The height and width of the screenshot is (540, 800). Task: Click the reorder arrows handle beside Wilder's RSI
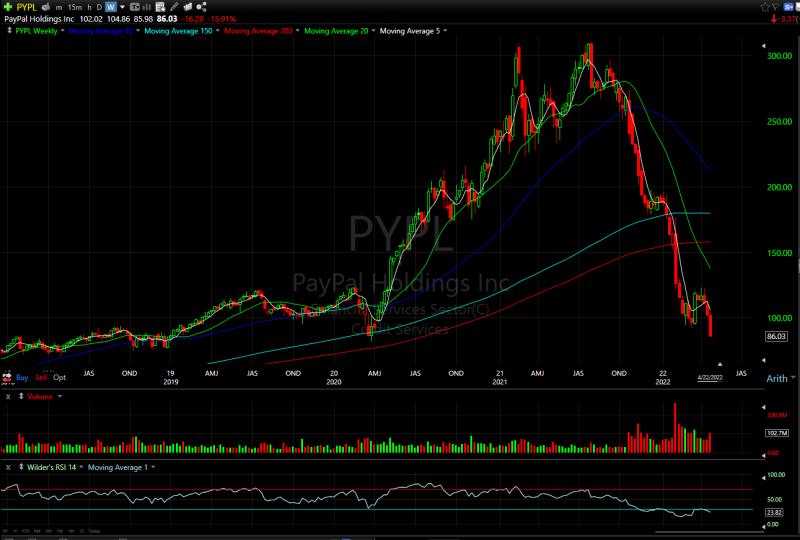pos(21,467)
